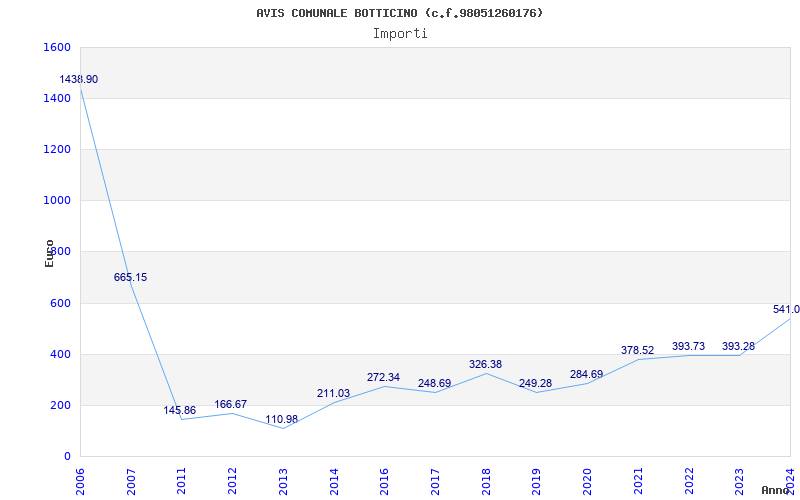Viewport: 800px width, 500px height.
Task: Click the y-axis value 1400
Action: [x=58, y=98]
